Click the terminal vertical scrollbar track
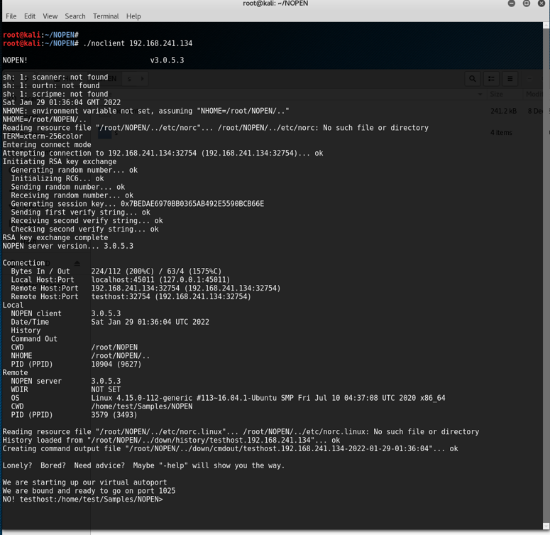Screen dimensions: 550x535 [x=546, y=276]
